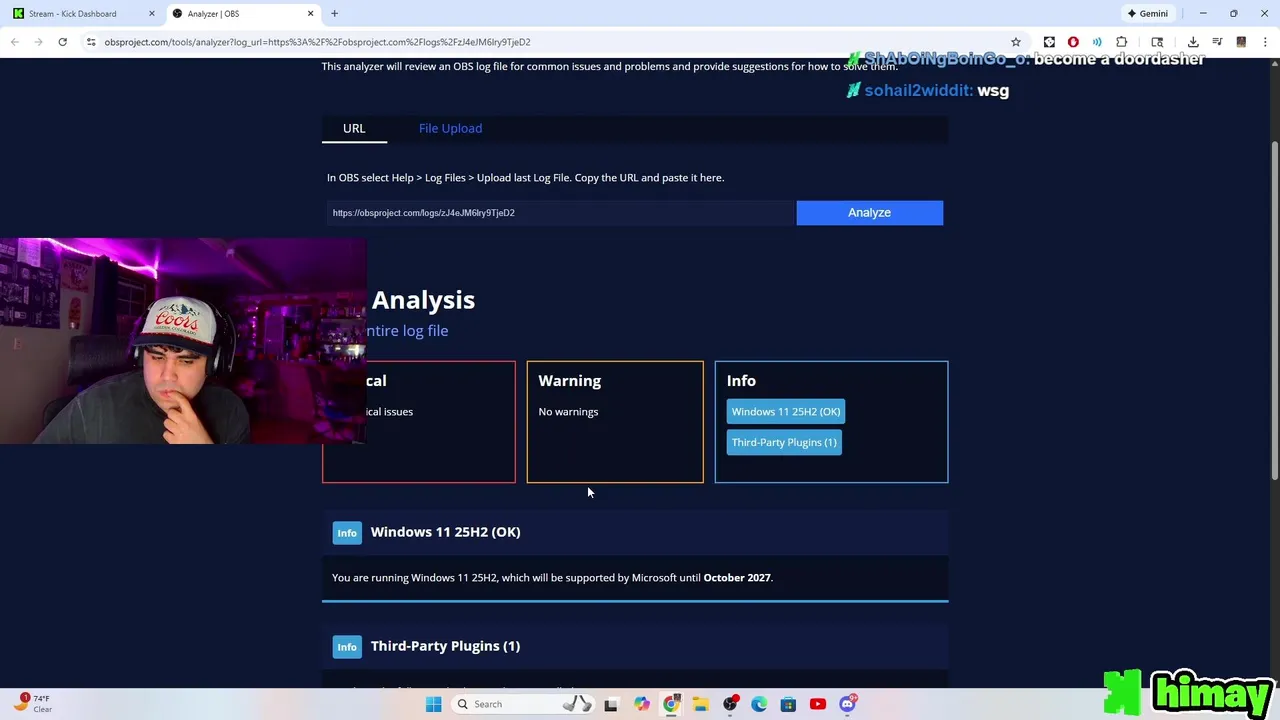The width and height of the screenshot is (1280, 720).
Task: Click the Chrome taskbar icon
Action: (671, 704)
